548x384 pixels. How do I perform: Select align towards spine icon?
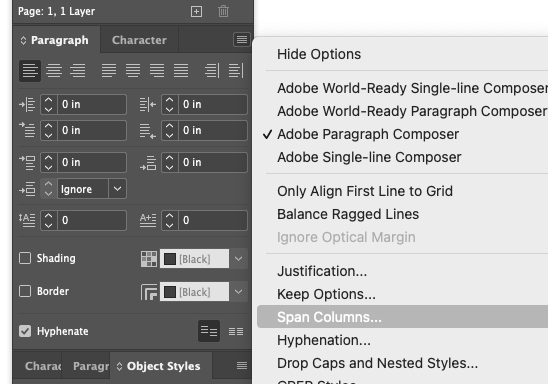pyautogui.click(x=212, y=71)
